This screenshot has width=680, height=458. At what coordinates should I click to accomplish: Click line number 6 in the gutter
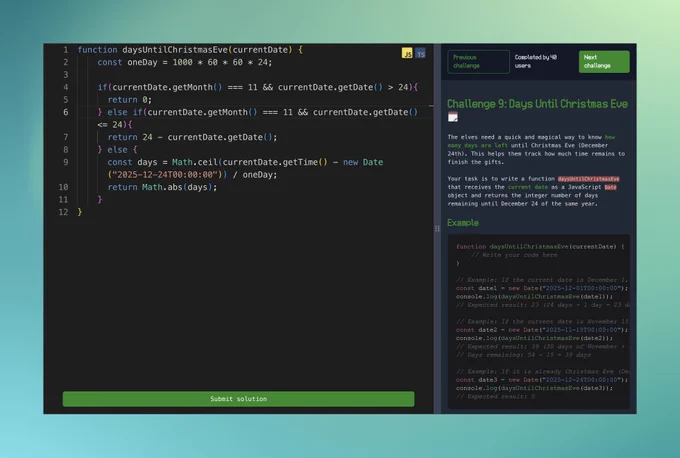[65, 112]
